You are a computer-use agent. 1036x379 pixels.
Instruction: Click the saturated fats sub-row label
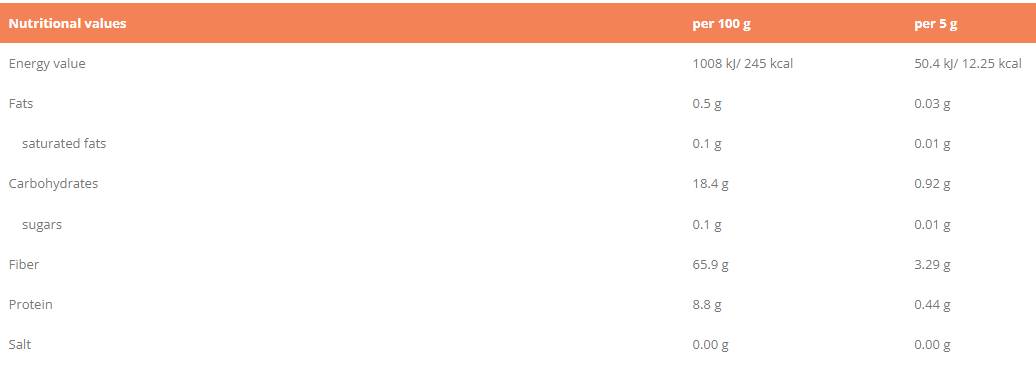(x=63, y=143)
